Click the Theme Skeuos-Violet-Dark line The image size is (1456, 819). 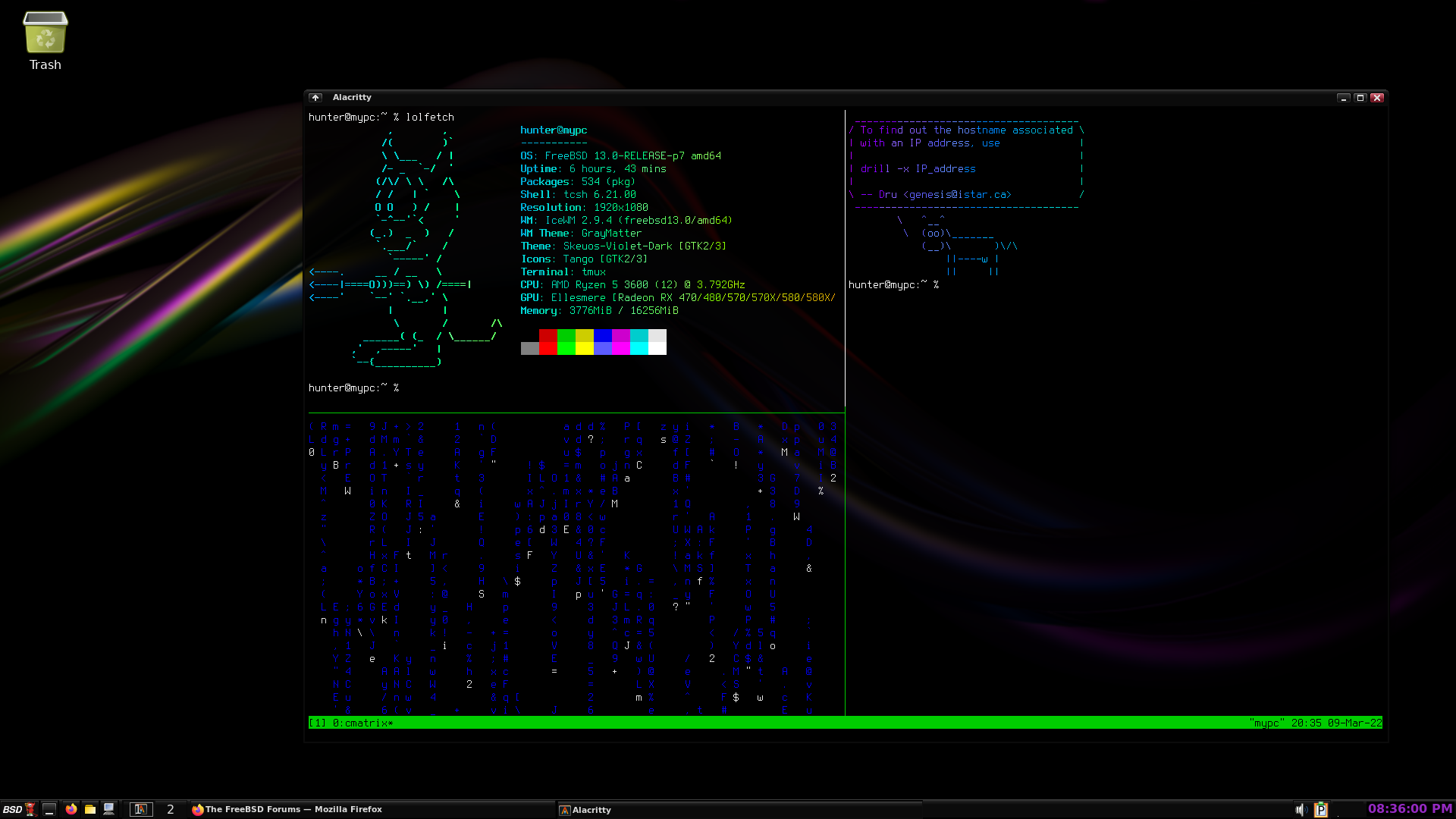click(x=623, y=246)
